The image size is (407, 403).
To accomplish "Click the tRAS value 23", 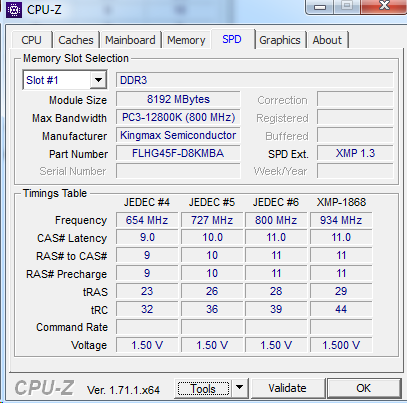I will click(147, 291).
